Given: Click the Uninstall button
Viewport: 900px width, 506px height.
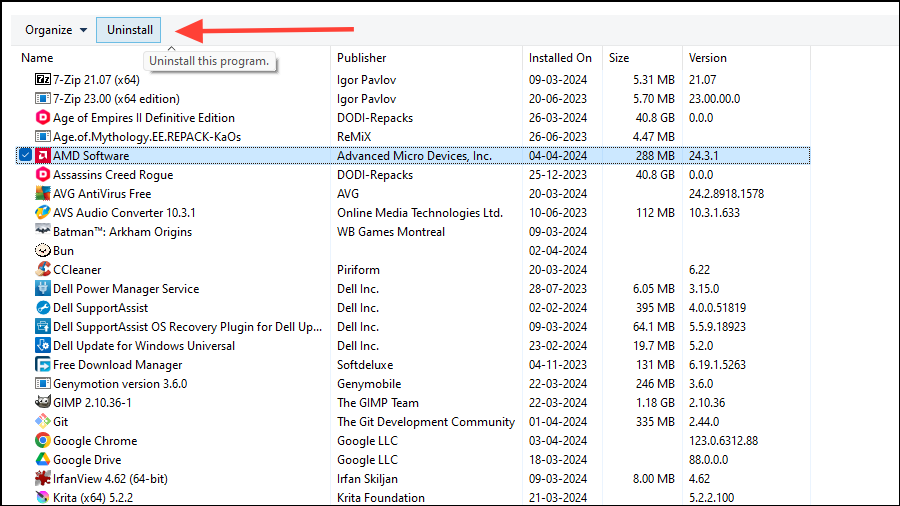Looking at the screenshot, I should 129,30.
